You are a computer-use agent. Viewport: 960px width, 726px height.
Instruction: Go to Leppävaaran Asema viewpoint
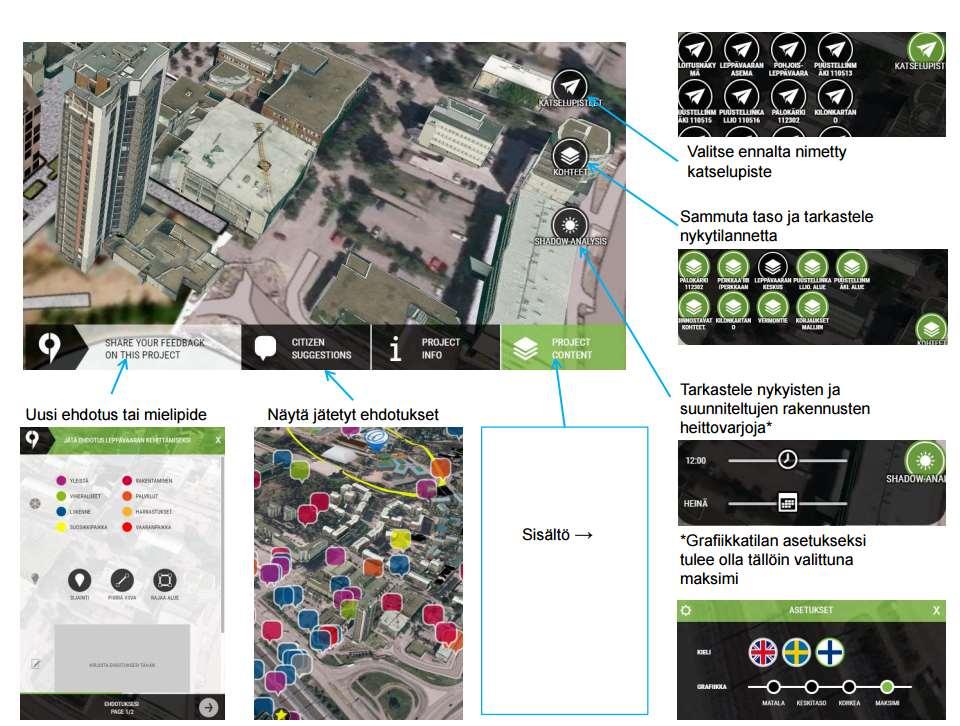coord(741,50)
